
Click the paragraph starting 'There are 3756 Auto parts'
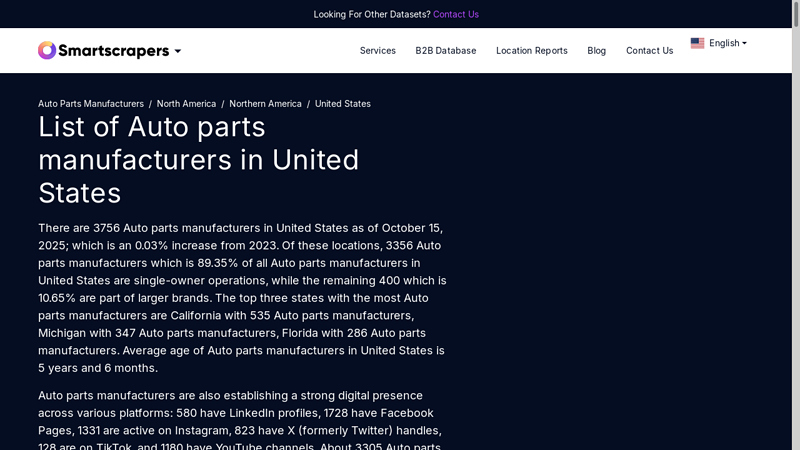242,298
